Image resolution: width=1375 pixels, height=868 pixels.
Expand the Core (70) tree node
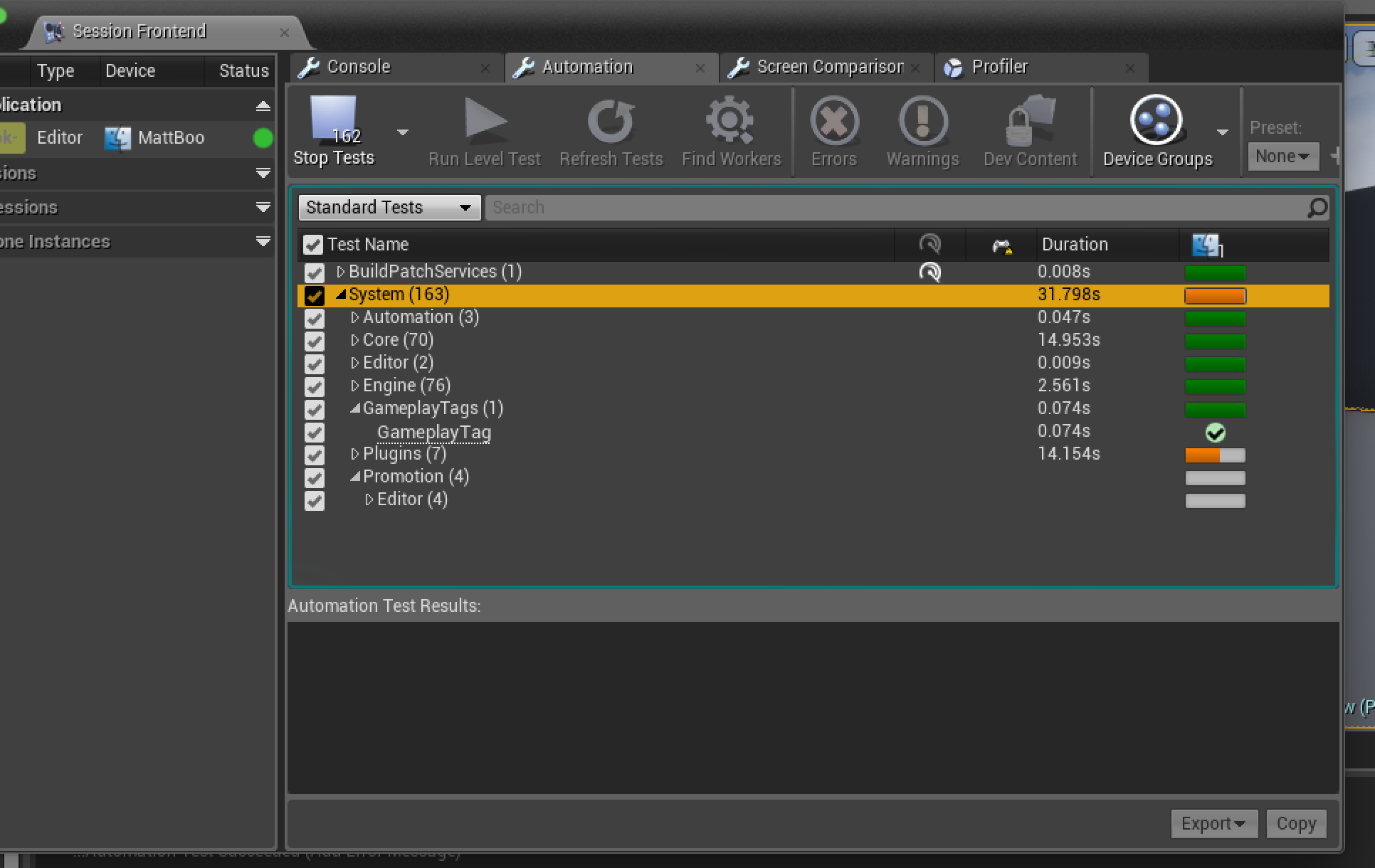pyautogui.click(x=355, y=341)
